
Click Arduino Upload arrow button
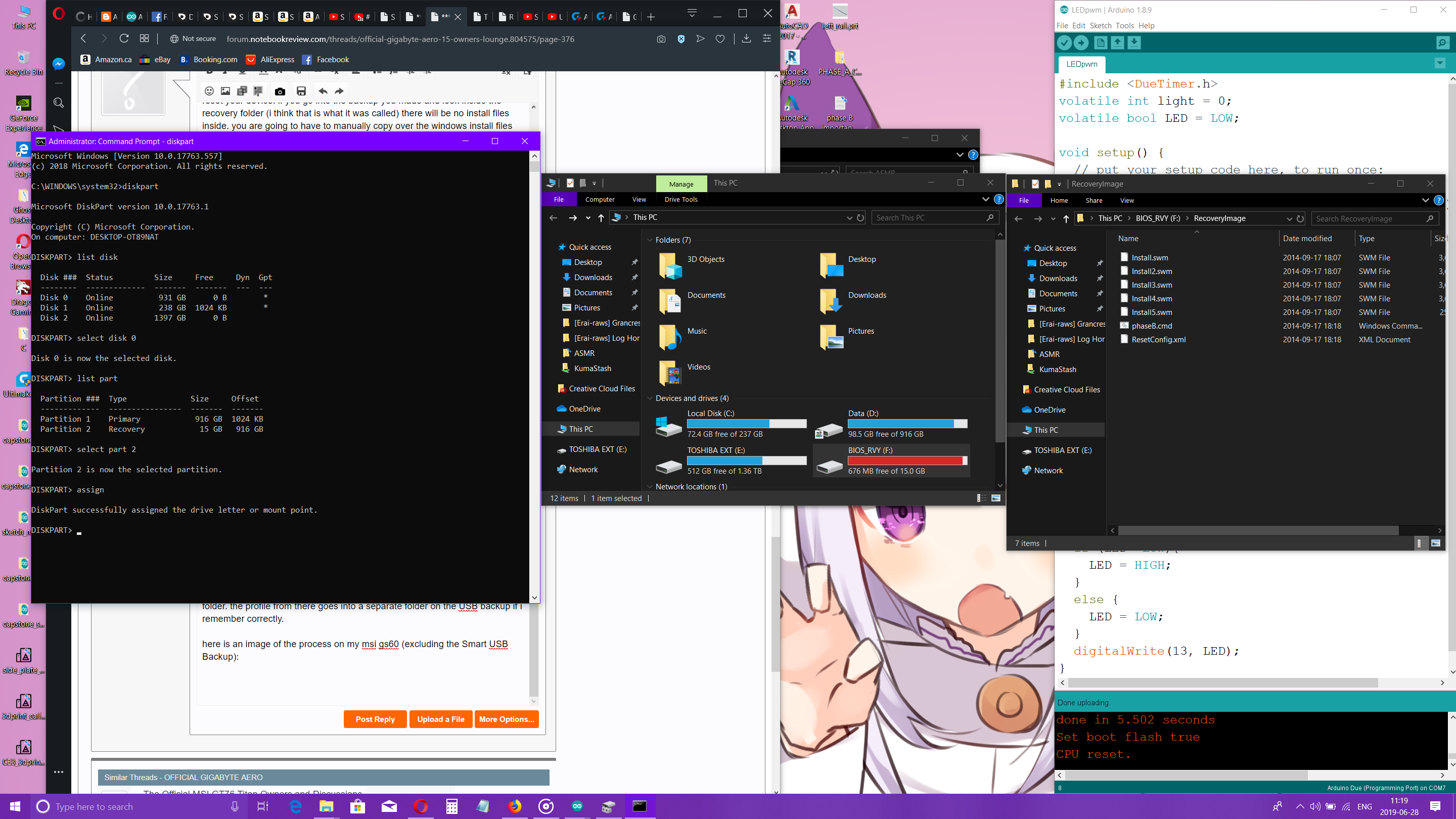click(1081, 43)
